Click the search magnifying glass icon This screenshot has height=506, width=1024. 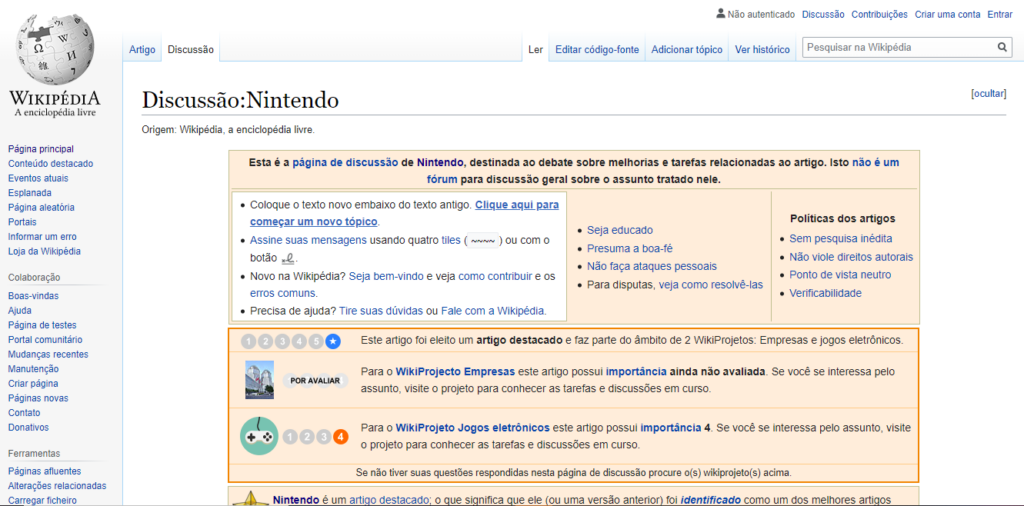pos(1002,47)
